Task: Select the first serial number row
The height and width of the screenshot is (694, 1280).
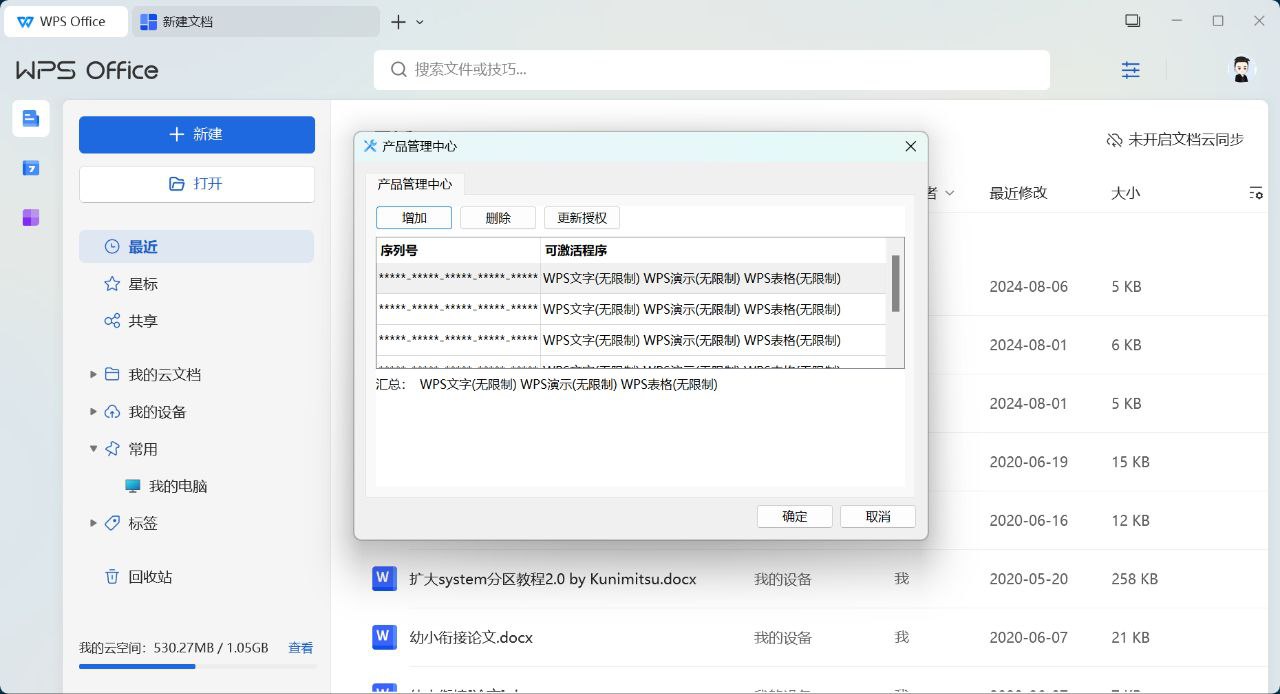Action: (x=631, y=278)
